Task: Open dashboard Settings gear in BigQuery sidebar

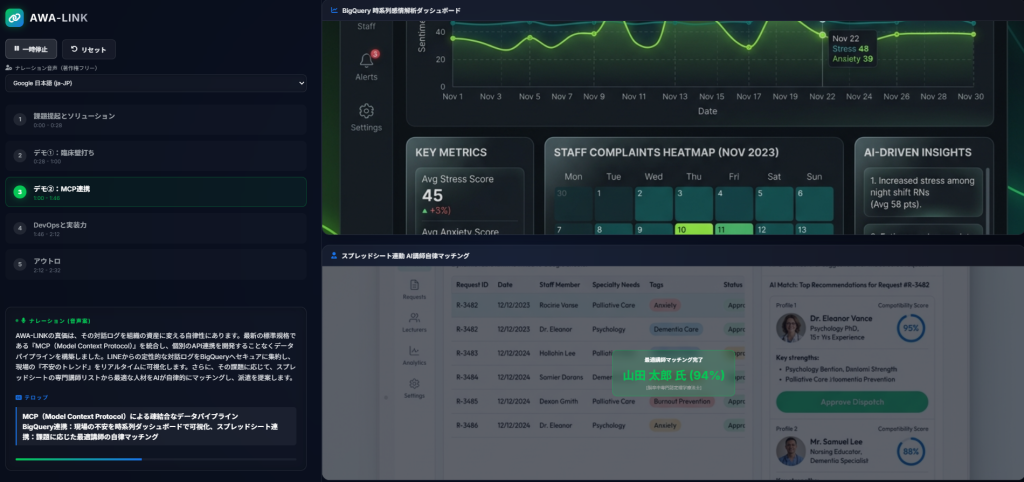Action: click(366, 110)
